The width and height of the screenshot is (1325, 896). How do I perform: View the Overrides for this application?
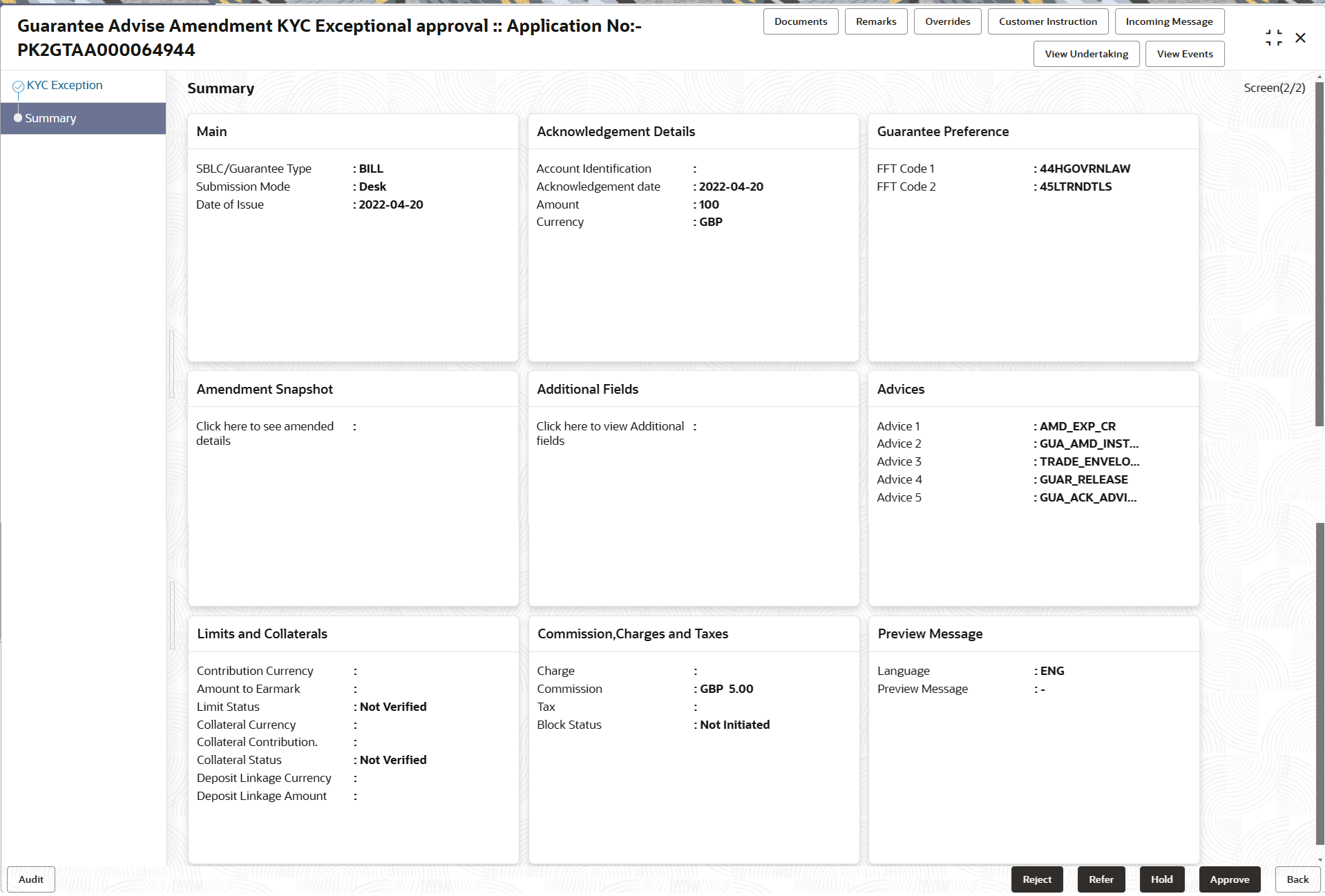[947, 21]
